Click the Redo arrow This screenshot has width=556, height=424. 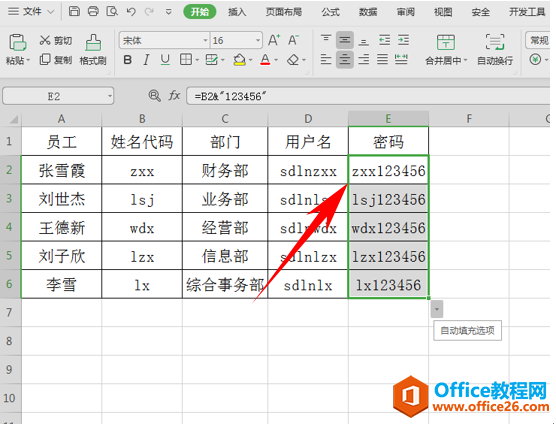(149, 12)
